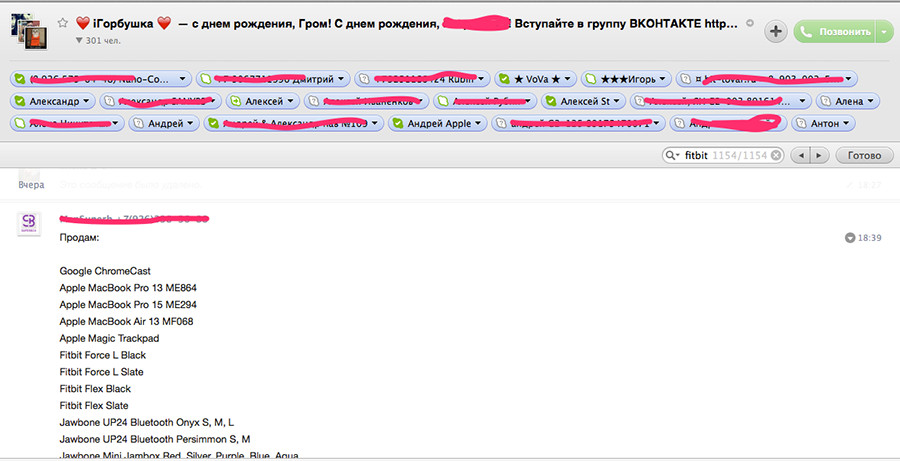Viewport: 900px width, 461px height.
Task: Click the Продам: message line
Action: [79, 238]
